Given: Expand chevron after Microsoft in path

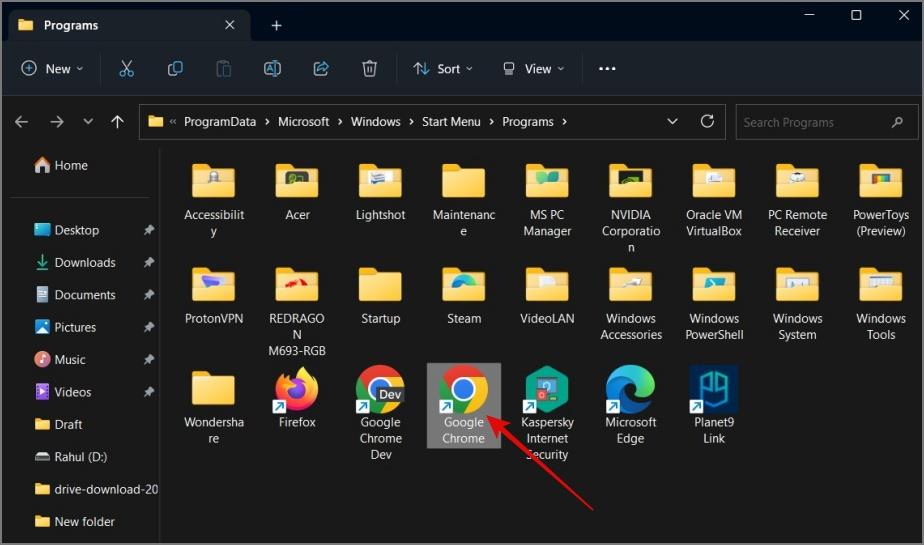Looking at the screenshot, I should click(x=340, y=122).
